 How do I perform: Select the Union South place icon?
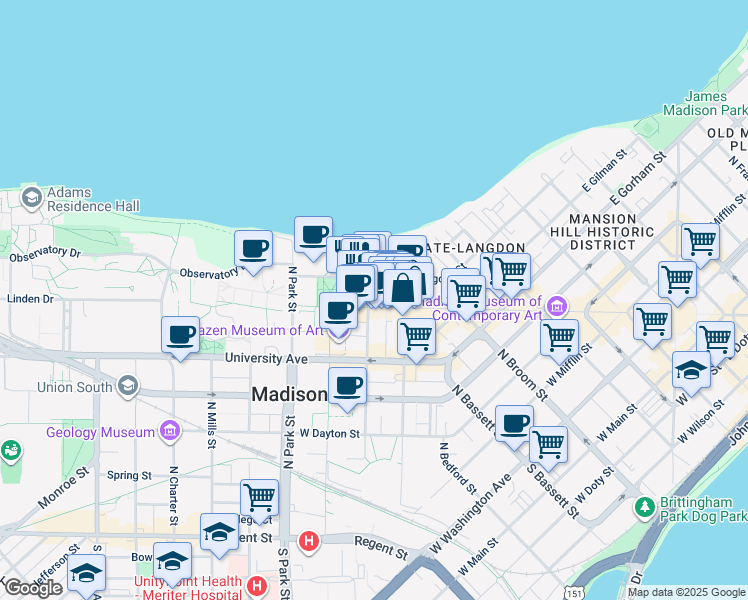point(128,386)
